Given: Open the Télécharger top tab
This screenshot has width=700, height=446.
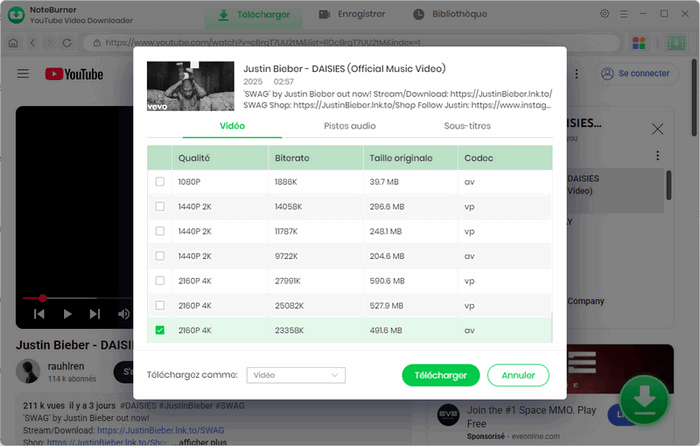Looking at the screenshot, I should (254, 15).
